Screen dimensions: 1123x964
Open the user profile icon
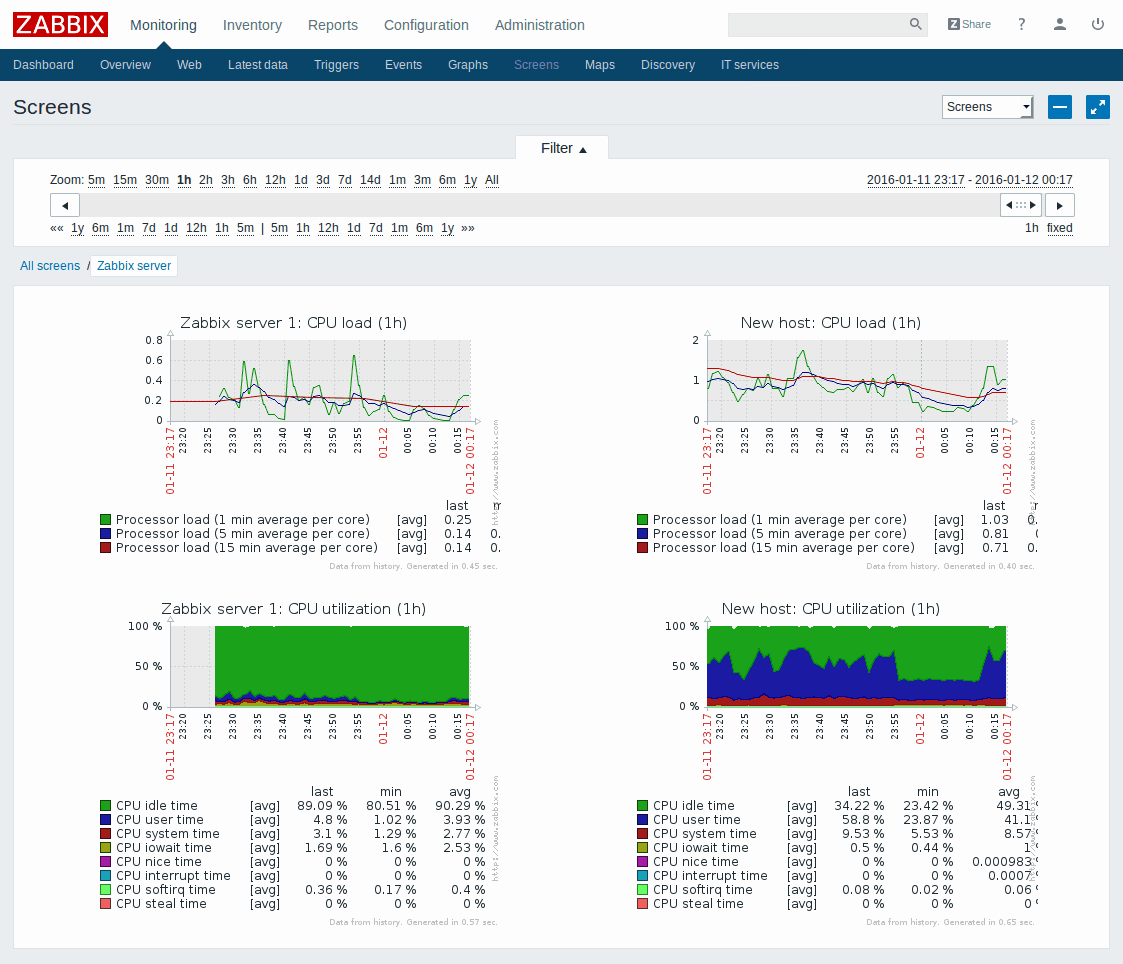point(1060,25)
